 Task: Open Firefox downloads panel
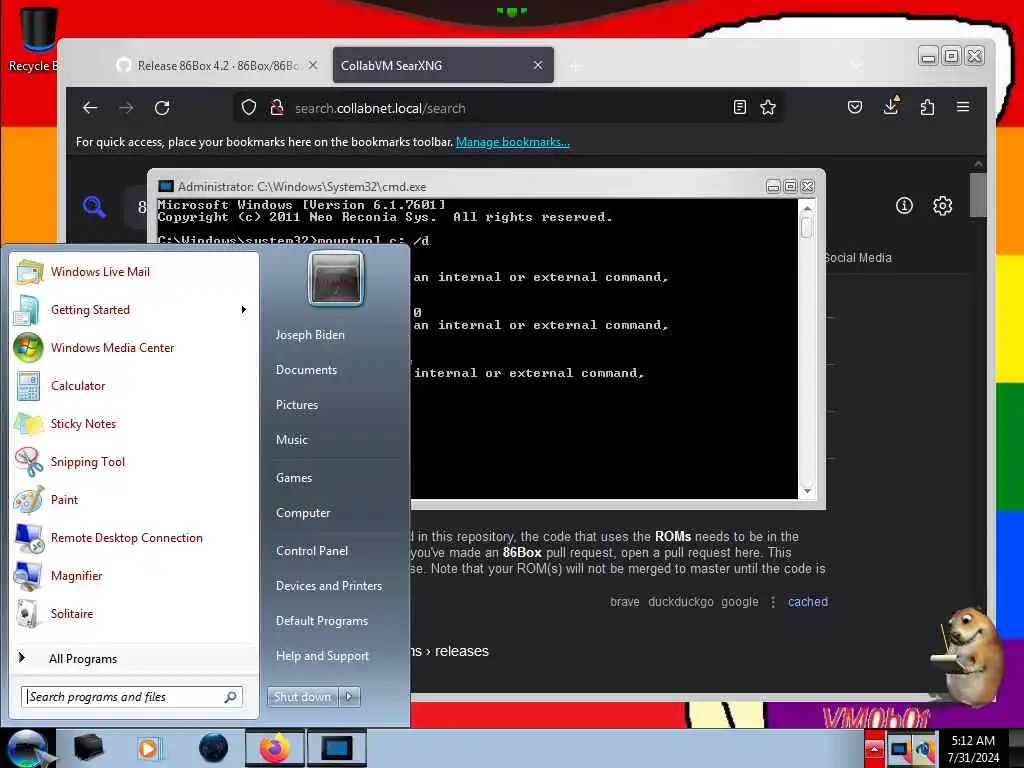891,106
